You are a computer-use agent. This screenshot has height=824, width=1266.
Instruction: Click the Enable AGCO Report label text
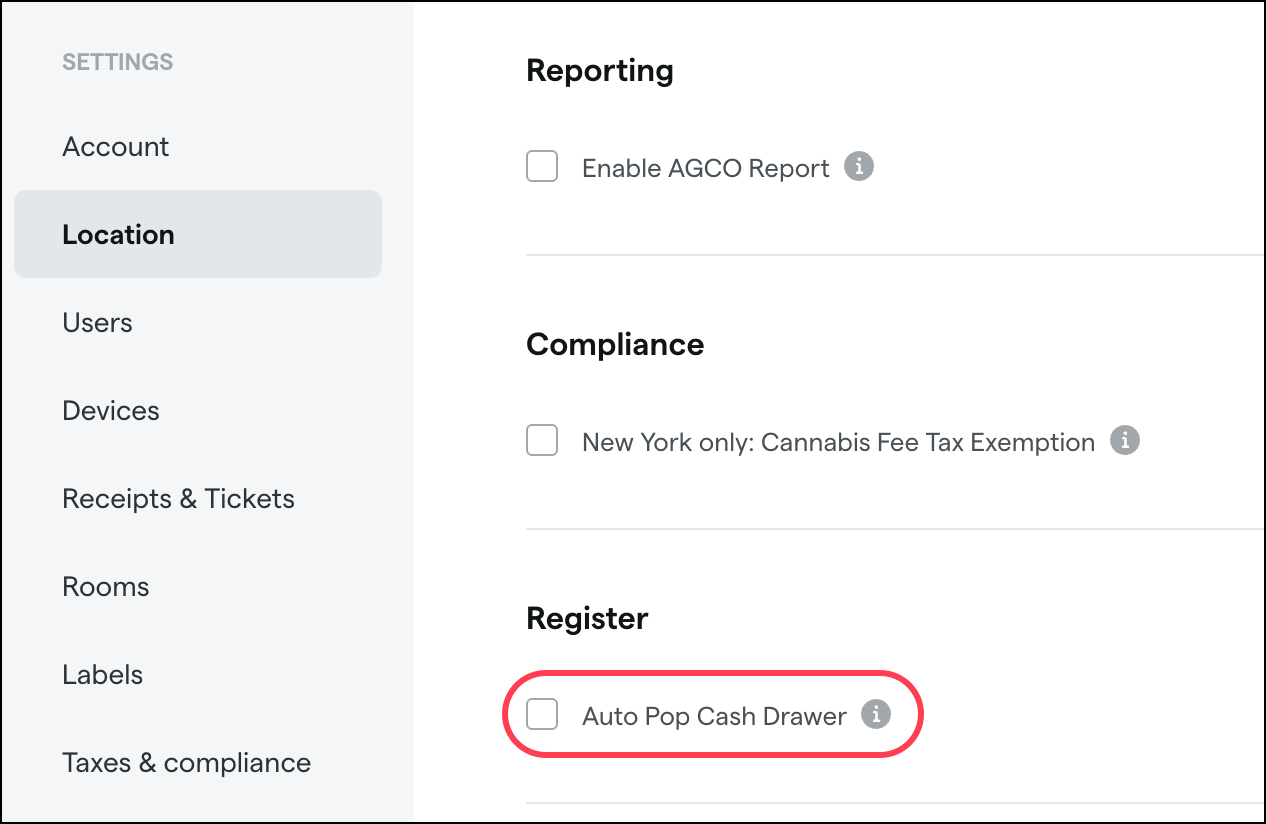[x=706, y=168]
